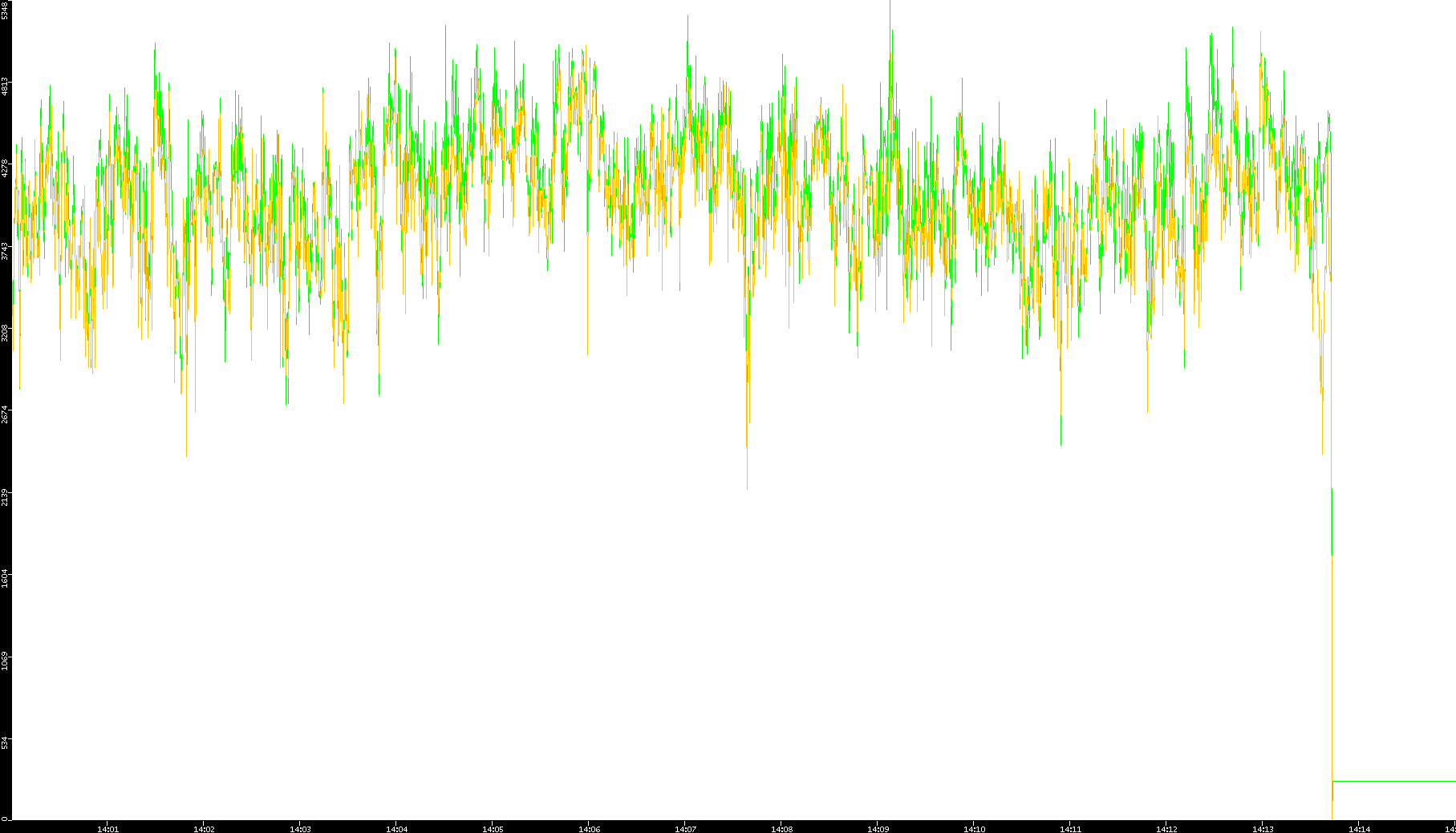Pick the 14:14 time axis label

1359,829
